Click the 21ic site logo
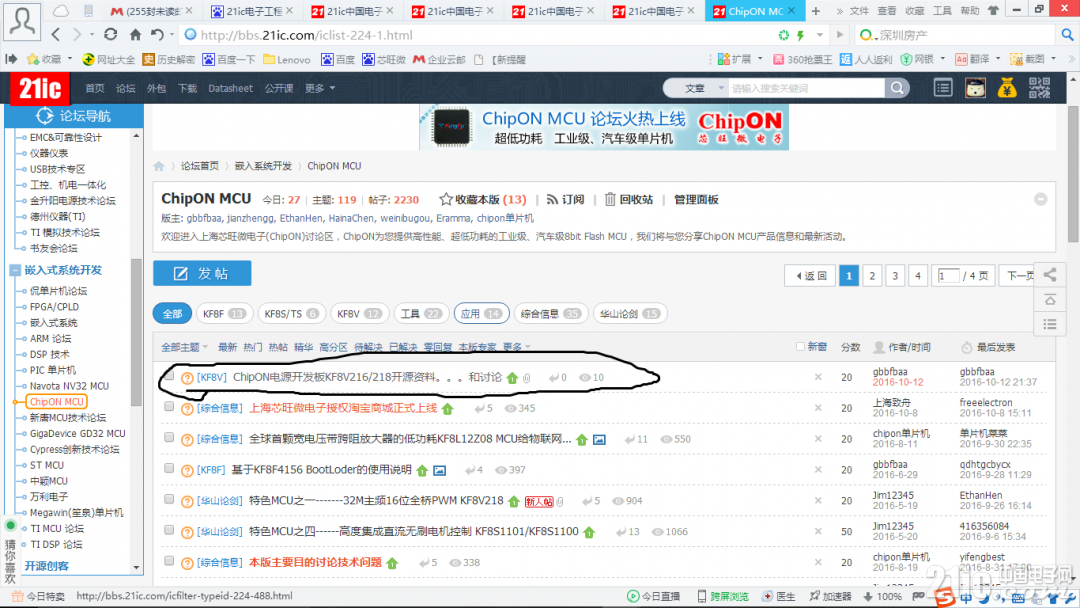This screenshot has height=608, width=1080. tap(40, 88)
